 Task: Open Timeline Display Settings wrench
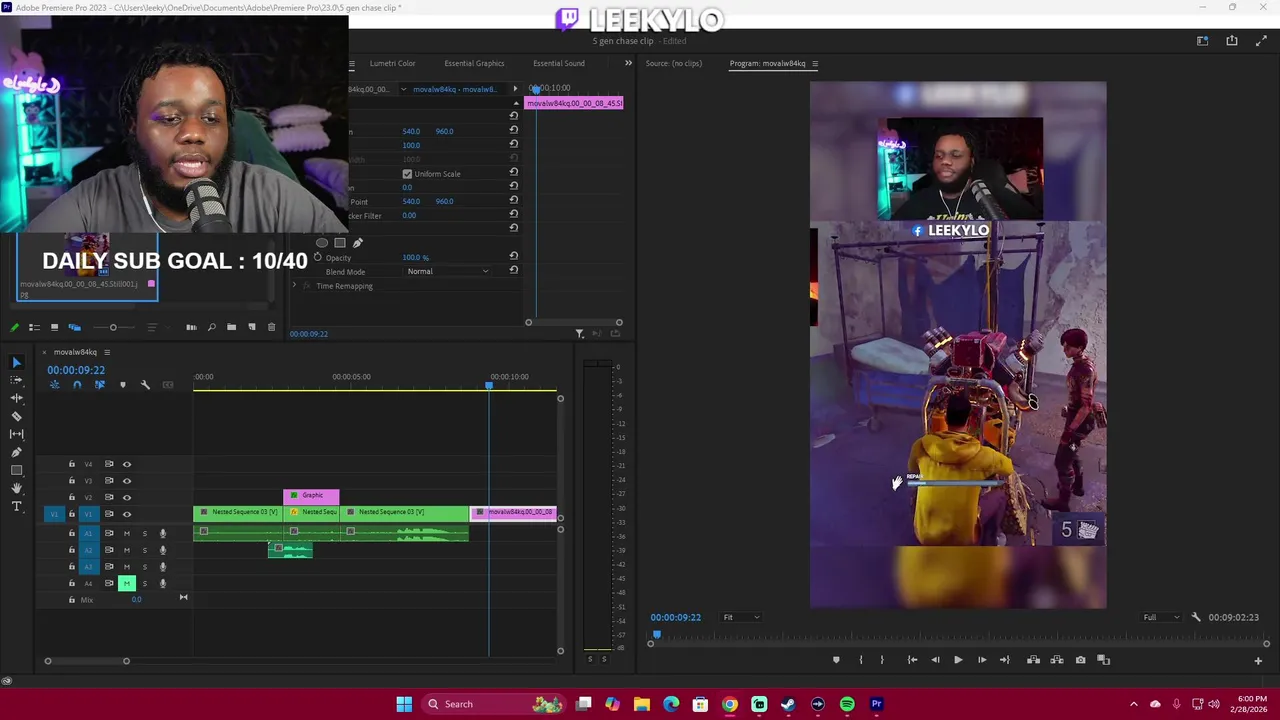pos(145,385)
